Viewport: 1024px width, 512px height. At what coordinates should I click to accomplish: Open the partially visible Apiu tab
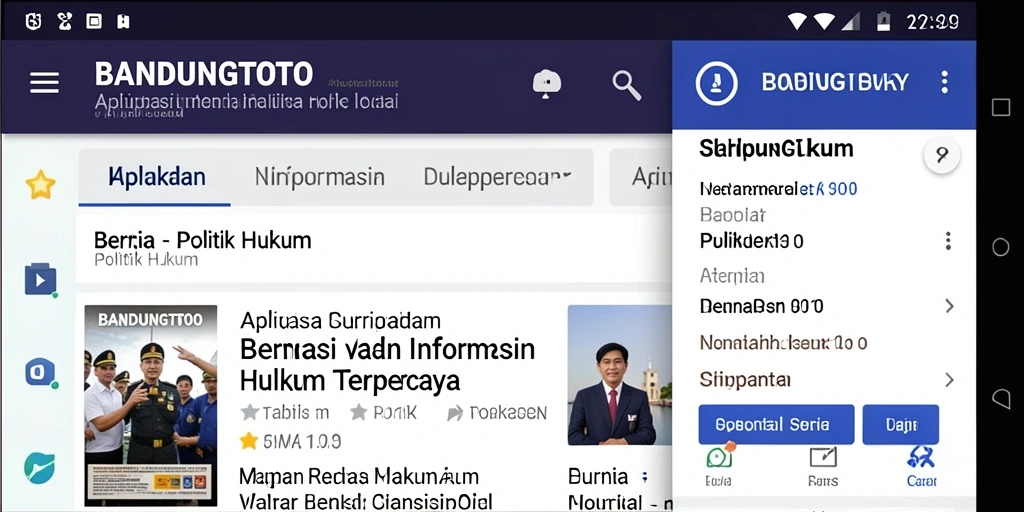click(641, 177)
